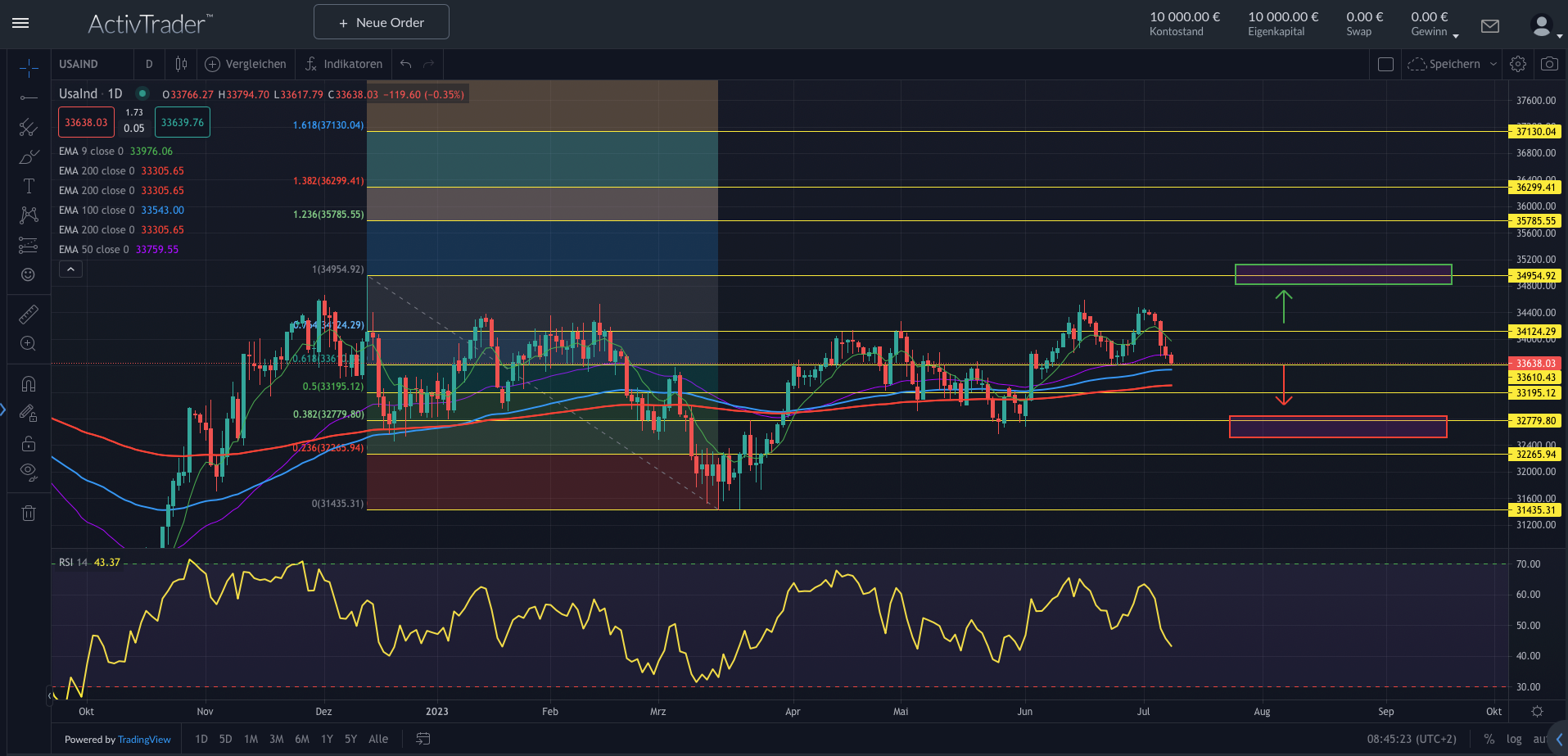Open the TradingView link
Screen dimensions: 1568x756
[144, 740]
